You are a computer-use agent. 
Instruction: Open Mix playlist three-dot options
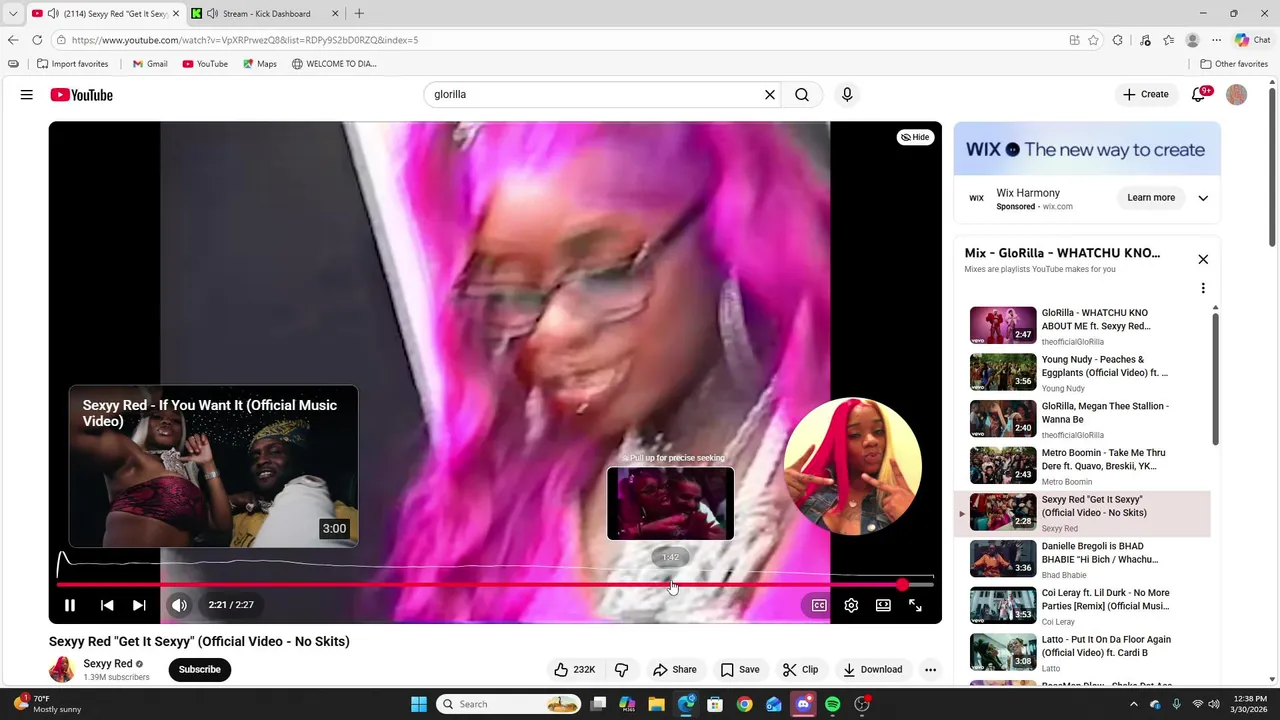point(1203,288)
